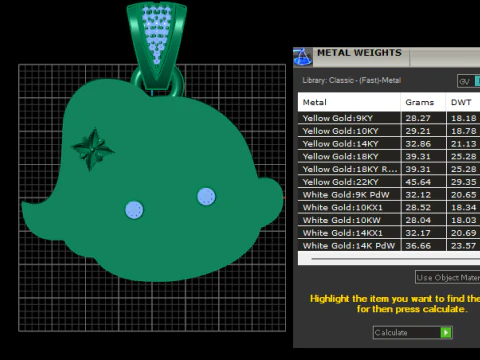Sort by the Grams column header
The width and height of the screenshot is (480, 360).
point(423,102)
